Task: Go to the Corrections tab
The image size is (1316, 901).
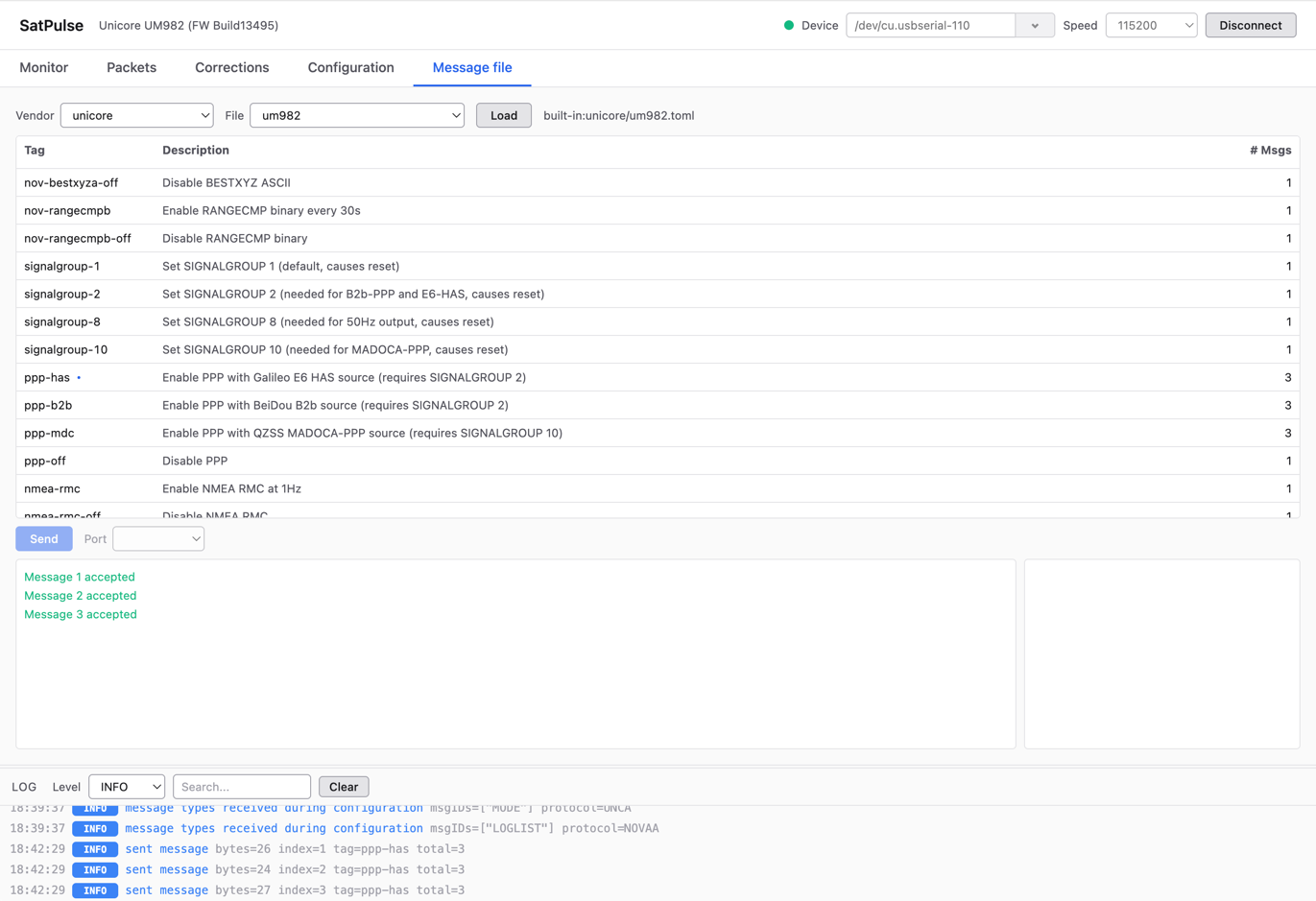Action: tap(232, 67)
